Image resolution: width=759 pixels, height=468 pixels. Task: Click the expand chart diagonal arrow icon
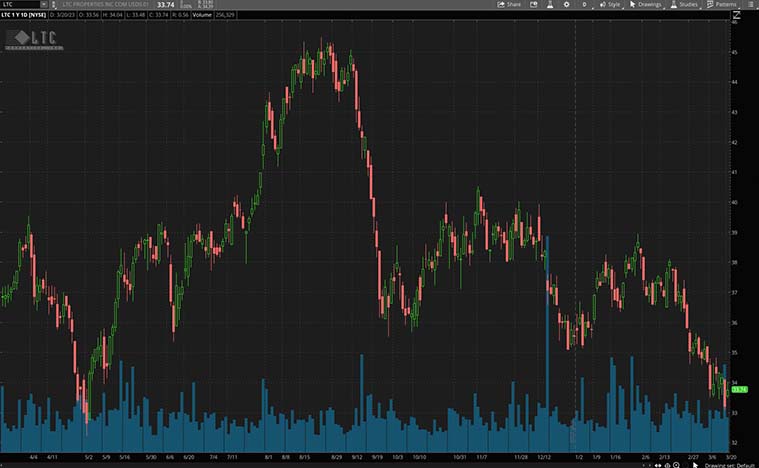click(x=737, y=16)
